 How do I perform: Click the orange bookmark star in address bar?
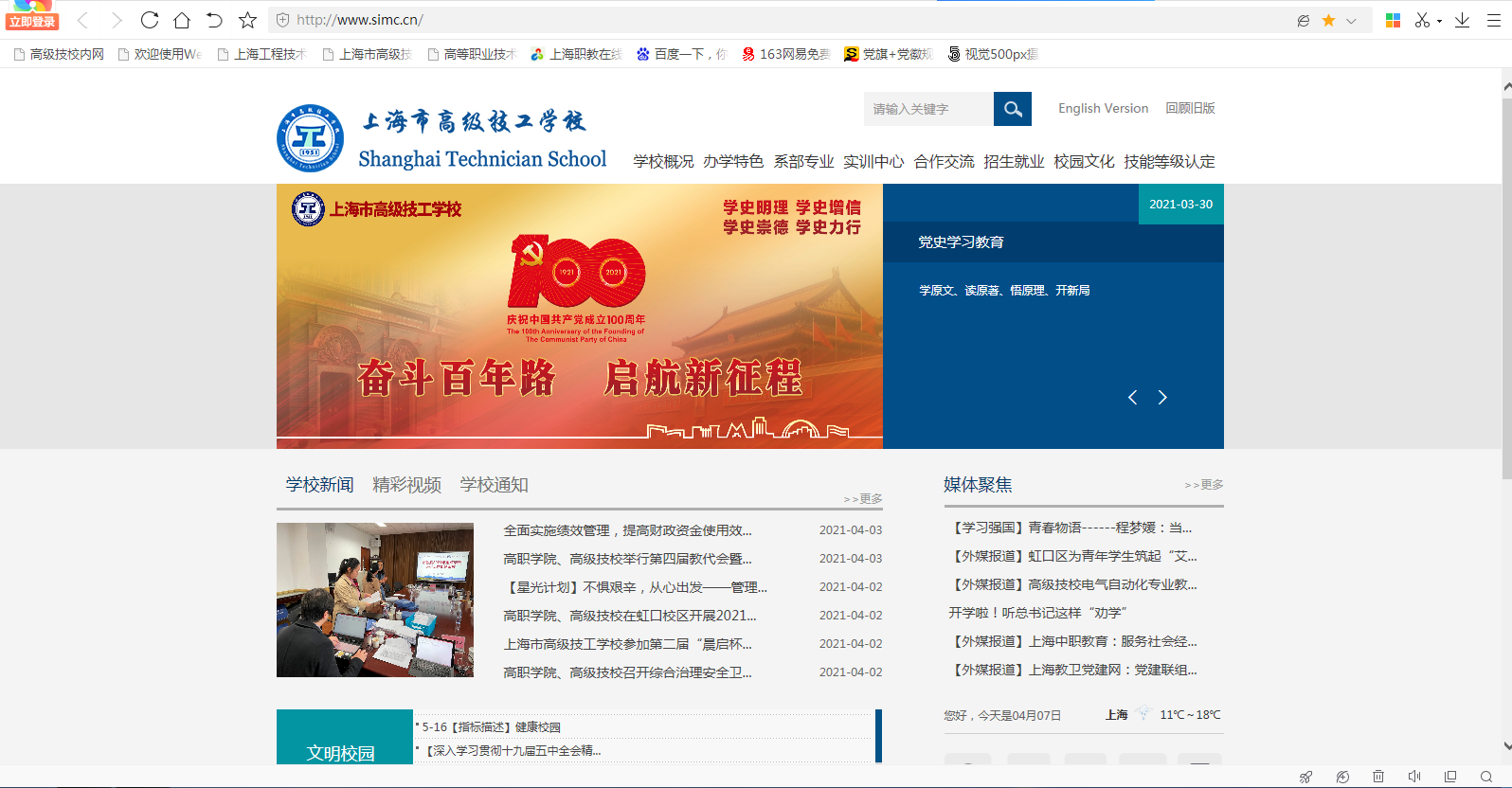pos(1329,20)
